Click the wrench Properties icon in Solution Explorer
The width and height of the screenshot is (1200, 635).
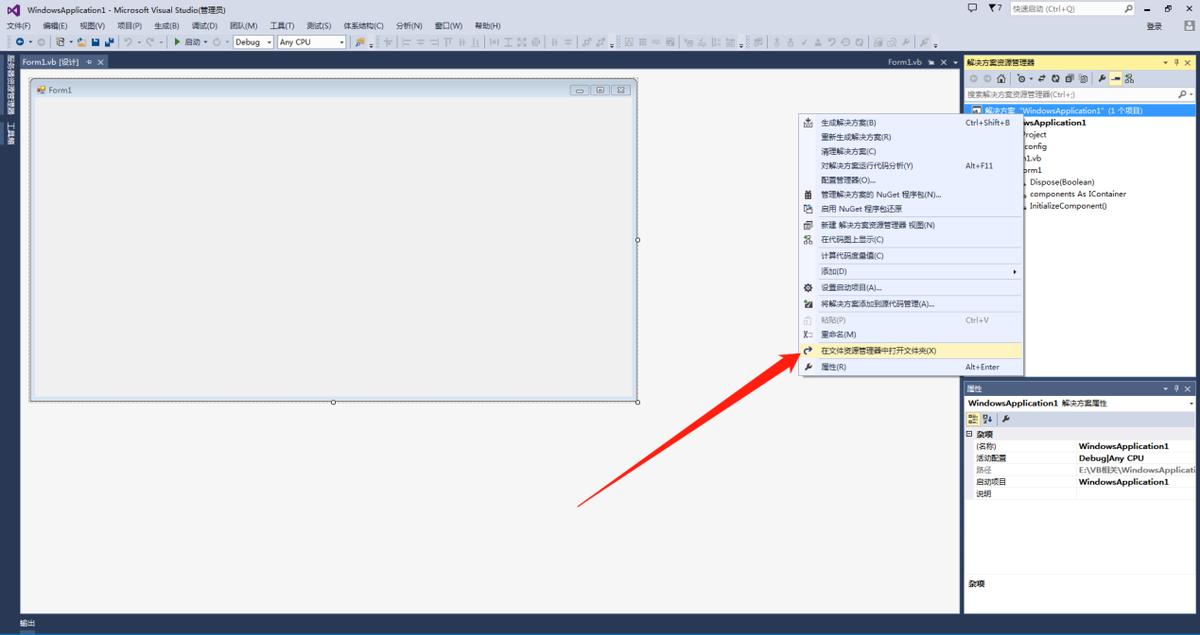(1102, 78)
